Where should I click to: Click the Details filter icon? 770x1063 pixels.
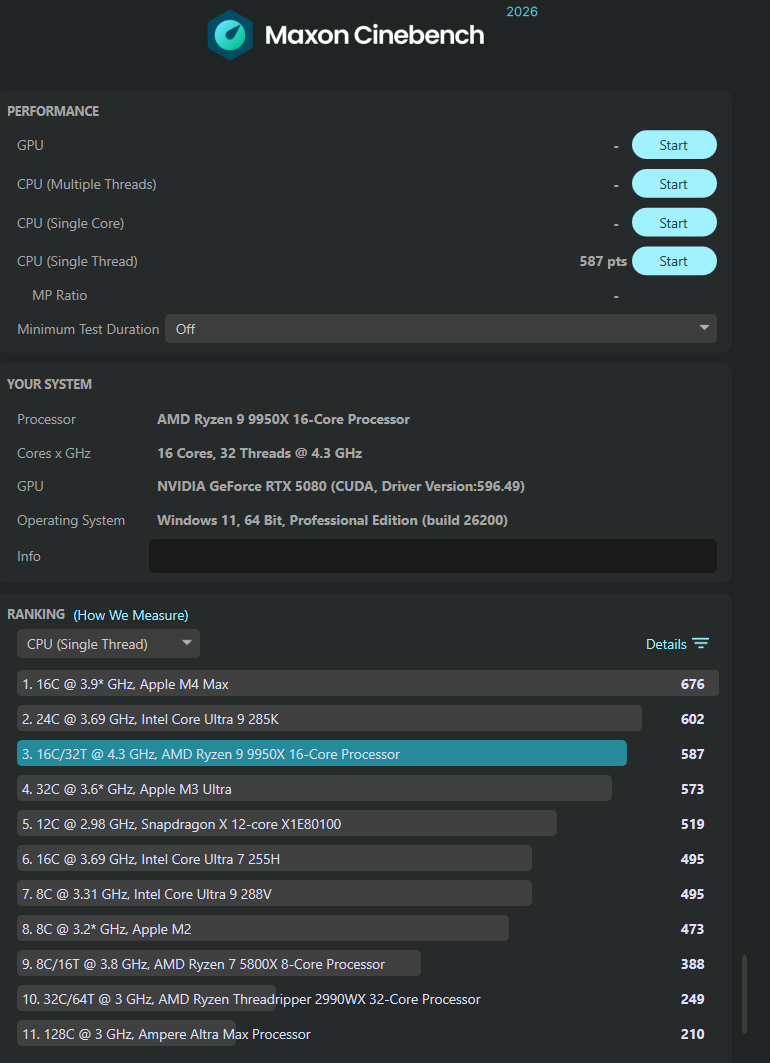click(x=701, y=643)
